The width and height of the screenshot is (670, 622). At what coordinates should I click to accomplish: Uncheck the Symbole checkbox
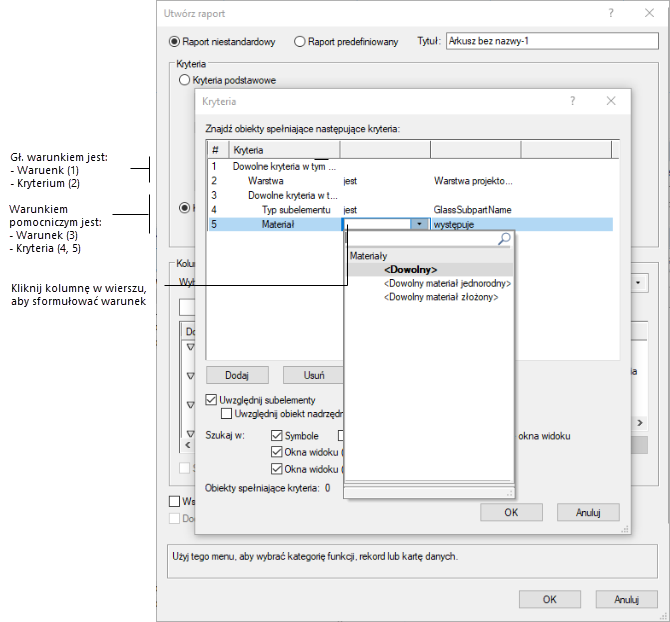pos(277,436)
